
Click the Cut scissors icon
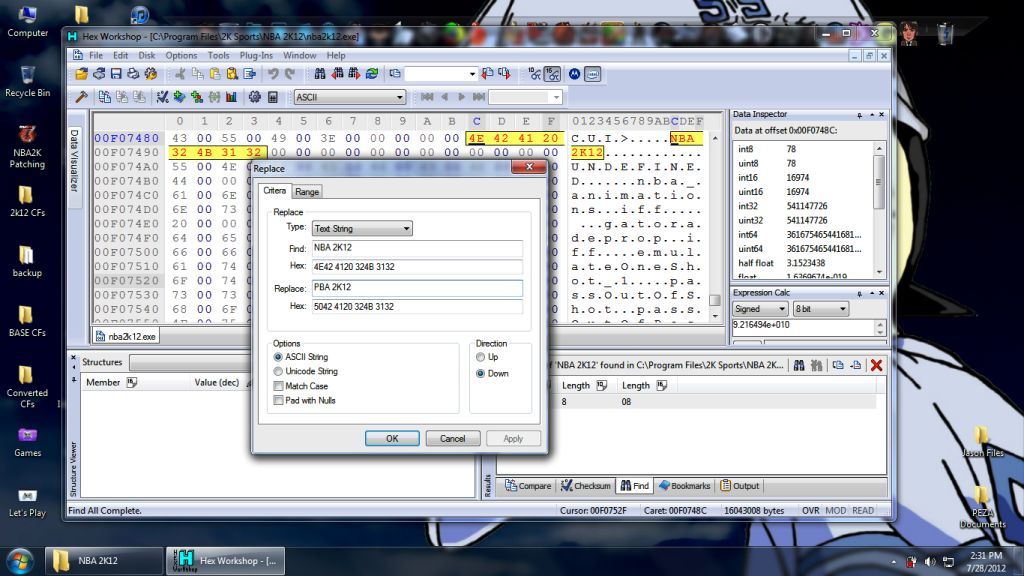pyautogui.click(x=180, y=74)
